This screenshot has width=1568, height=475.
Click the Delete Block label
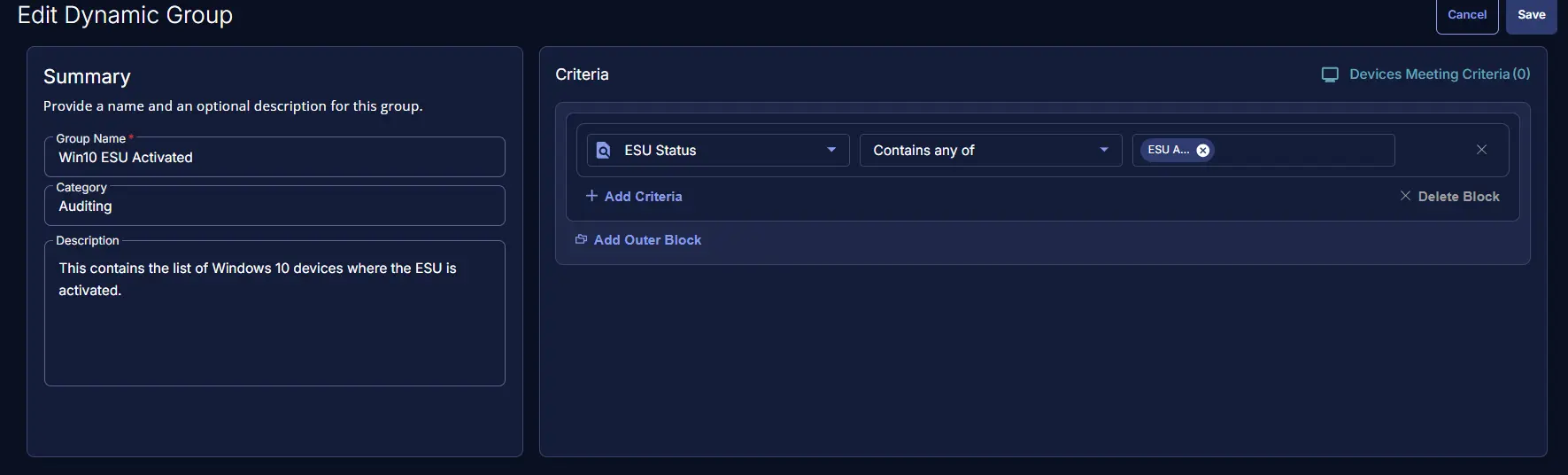tap(1458, 197)
